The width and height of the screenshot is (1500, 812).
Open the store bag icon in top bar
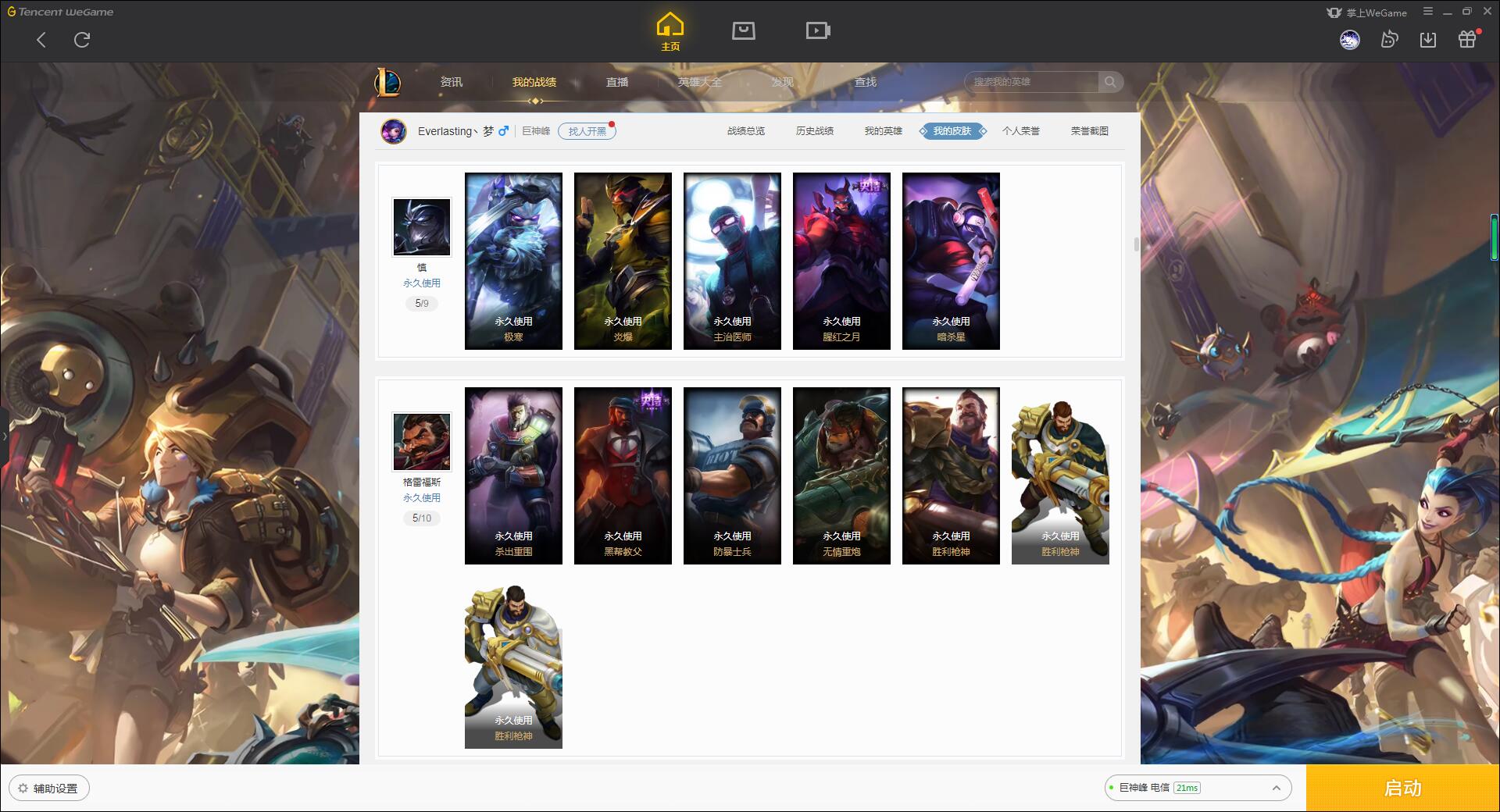[744, 30]
